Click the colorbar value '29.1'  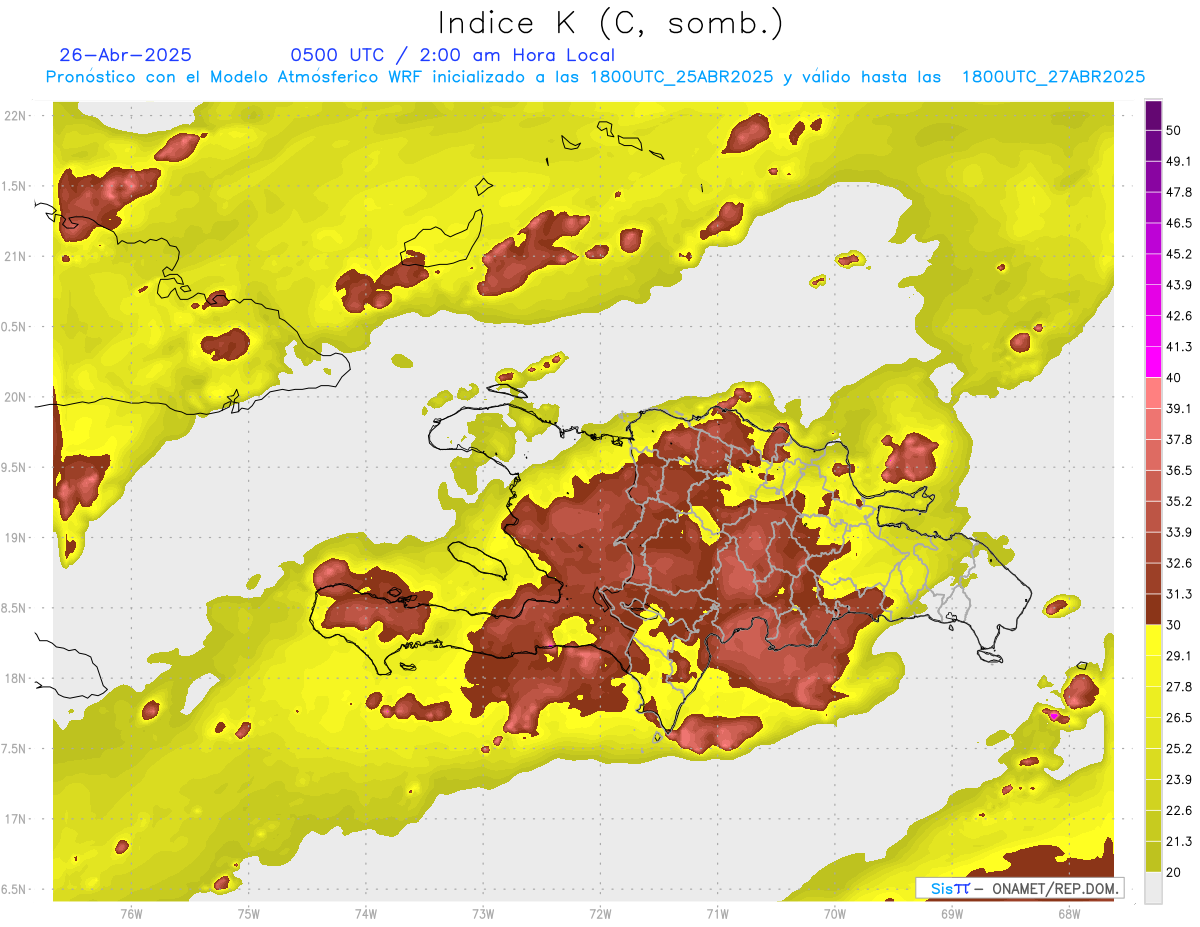click(1178, 656)
